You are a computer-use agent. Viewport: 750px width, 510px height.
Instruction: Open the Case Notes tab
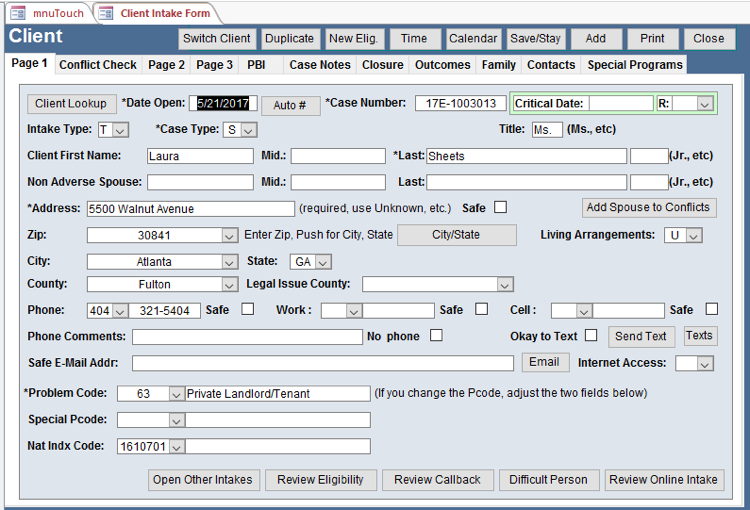pos(320,65)
